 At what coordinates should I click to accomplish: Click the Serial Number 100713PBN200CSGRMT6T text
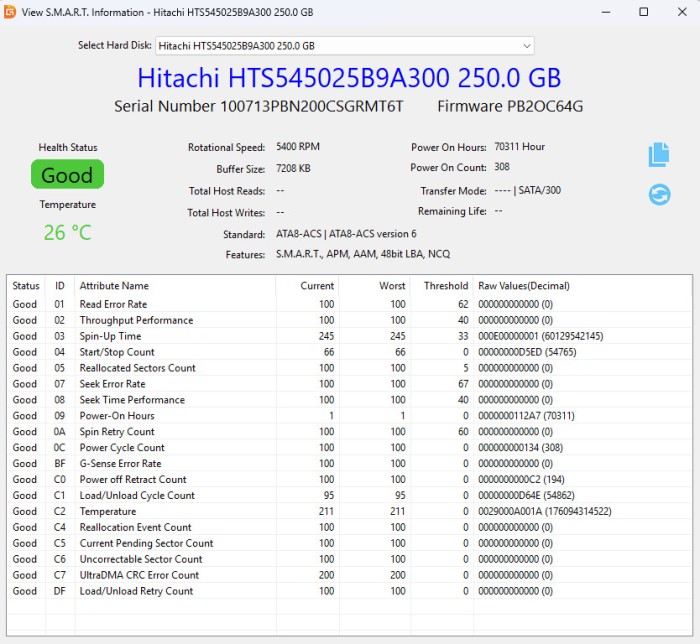258,107
